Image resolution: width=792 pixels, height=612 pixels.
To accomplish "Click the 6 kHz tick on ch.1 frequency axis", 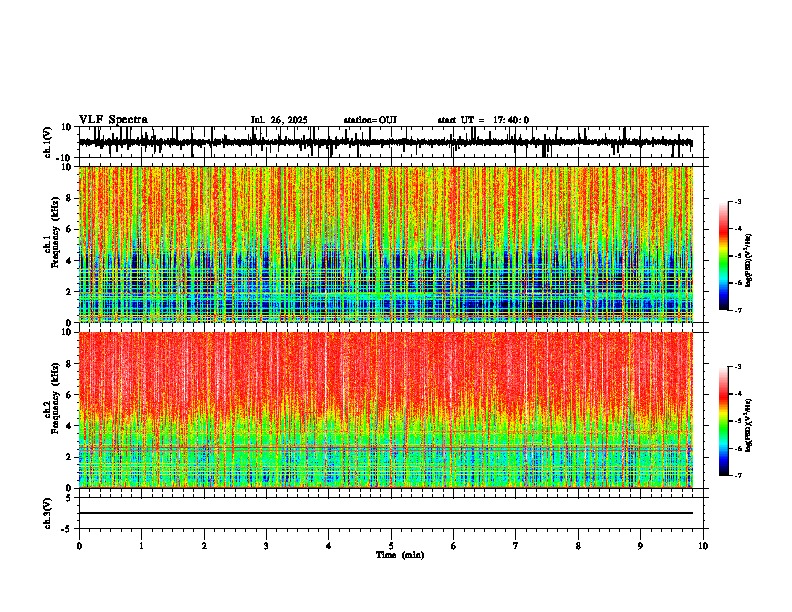I will pyautogui.click(x=70, y=229).
